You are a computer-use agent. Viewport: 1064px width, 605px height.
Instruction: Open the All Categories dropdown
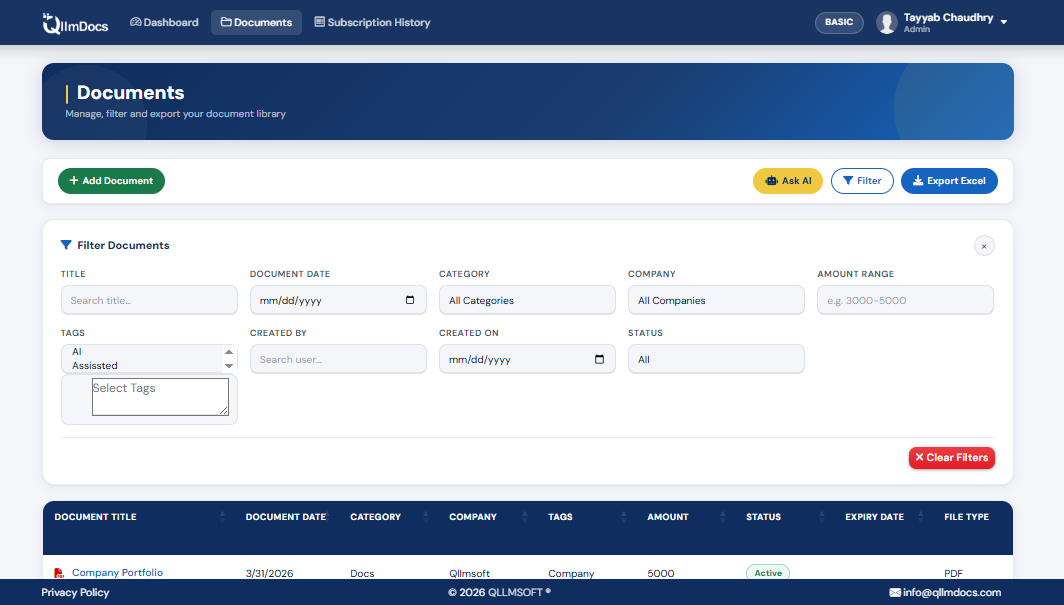[527, 300]
